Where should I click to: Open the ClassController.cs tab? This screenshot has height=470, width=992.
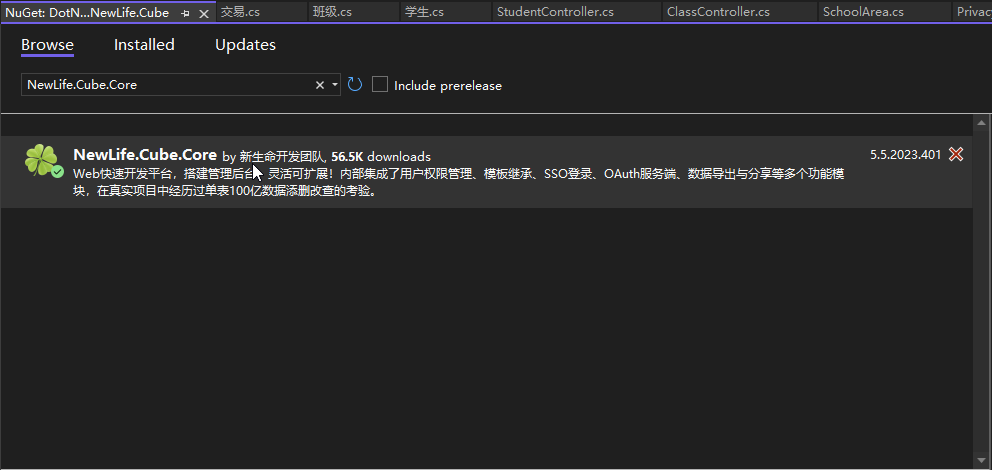[718, 12]
